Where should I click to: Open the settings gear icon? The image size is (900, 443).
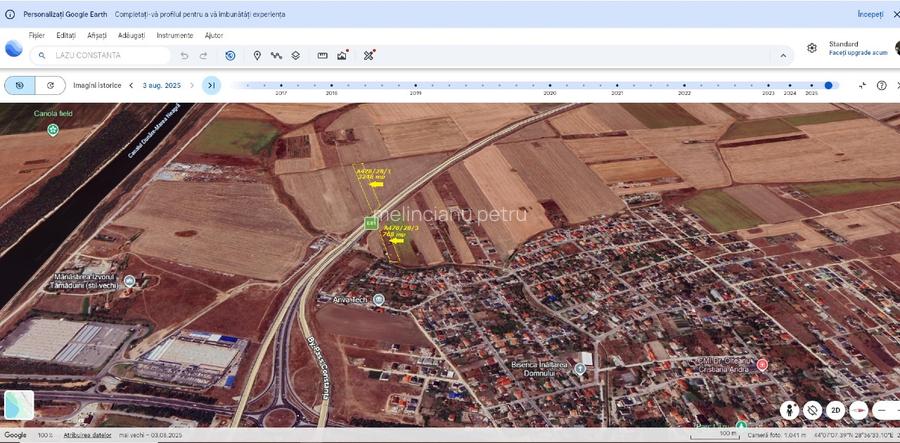coord(812,48)
